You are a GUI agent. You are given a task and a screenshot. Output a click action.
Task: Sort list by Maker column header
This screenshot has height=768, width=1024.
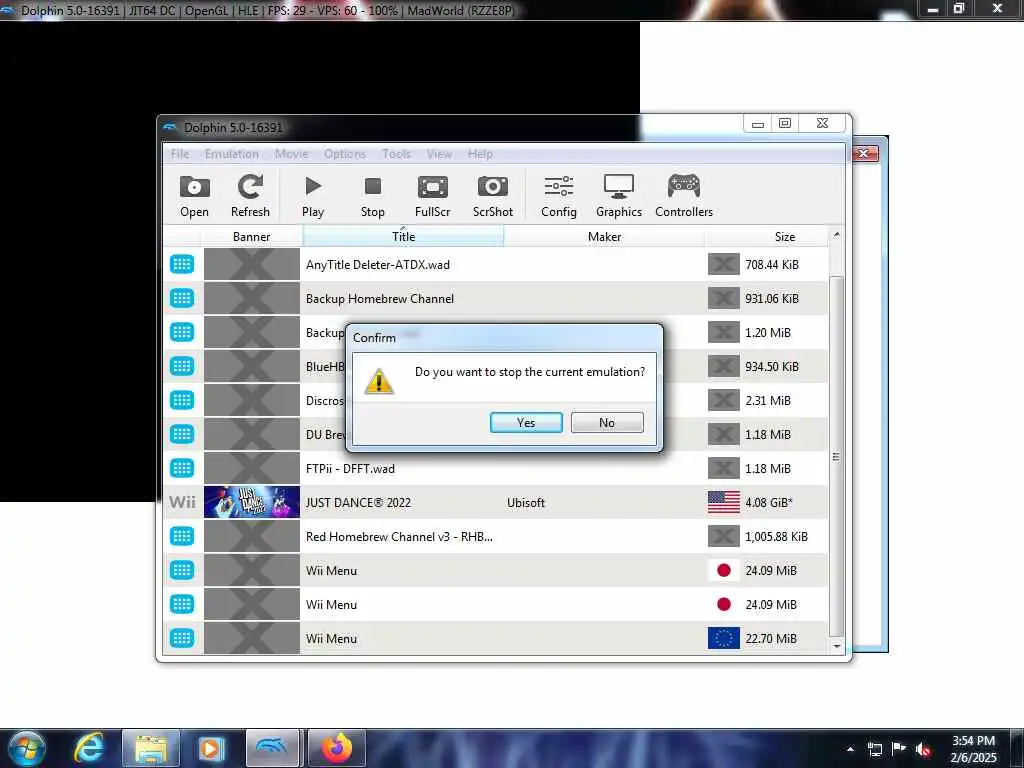(604, 236)
